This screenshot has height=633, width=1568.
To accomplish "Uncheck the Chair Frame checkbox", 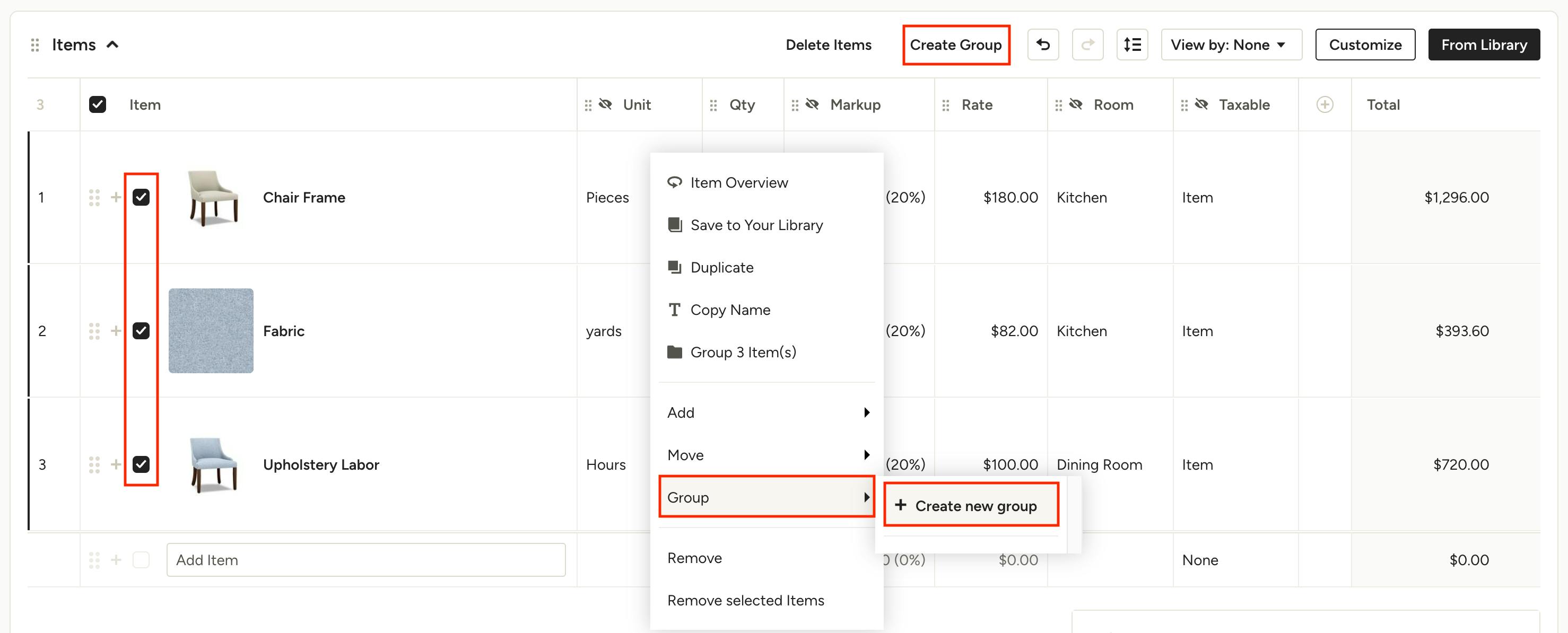I will pyautogui.click(x=141, y=197).
